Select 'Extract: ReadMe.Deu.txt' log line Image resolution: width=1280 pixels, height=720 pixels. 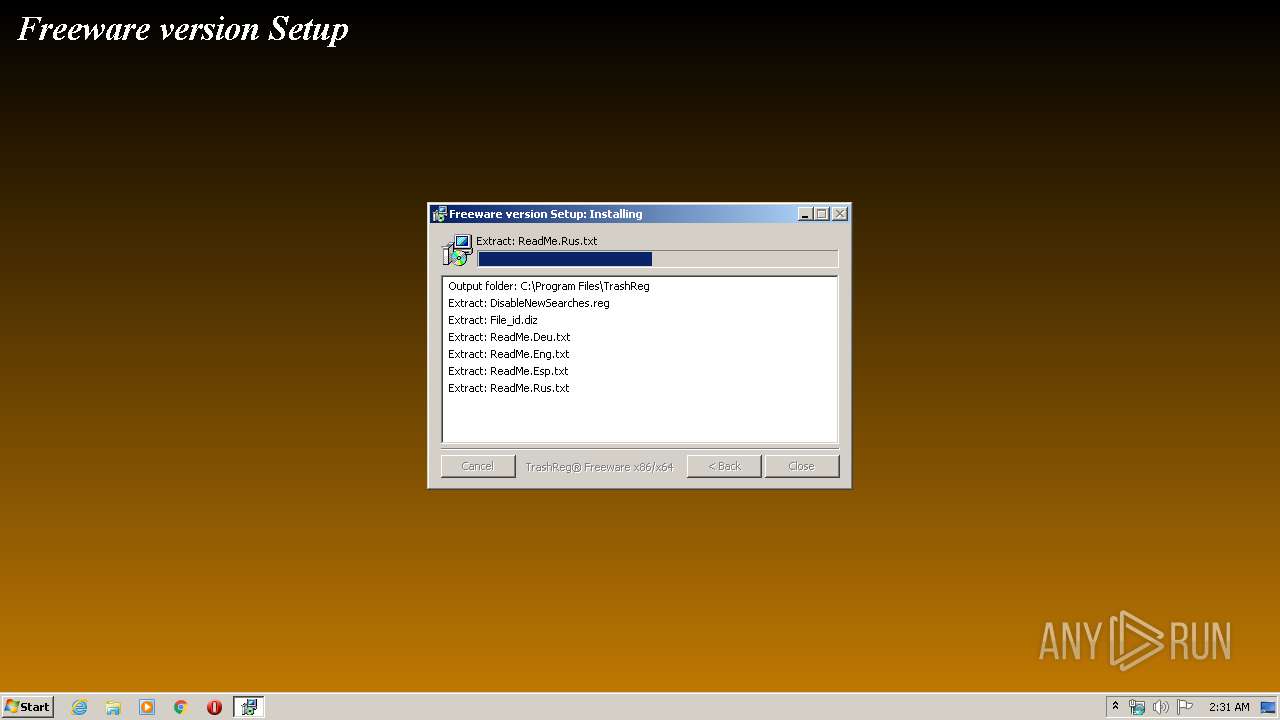pos(509,337)
